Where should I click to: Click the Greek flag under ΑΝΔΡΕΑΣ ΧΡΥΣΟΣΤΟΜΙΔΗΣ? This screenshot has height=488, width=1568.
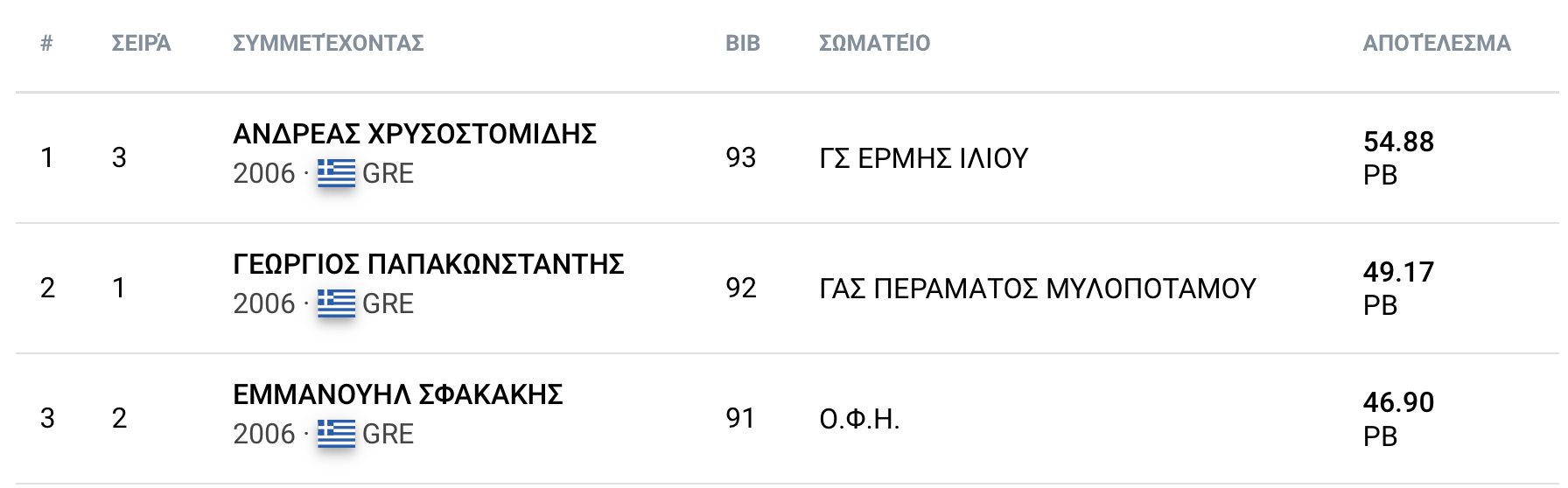[336, 173]
